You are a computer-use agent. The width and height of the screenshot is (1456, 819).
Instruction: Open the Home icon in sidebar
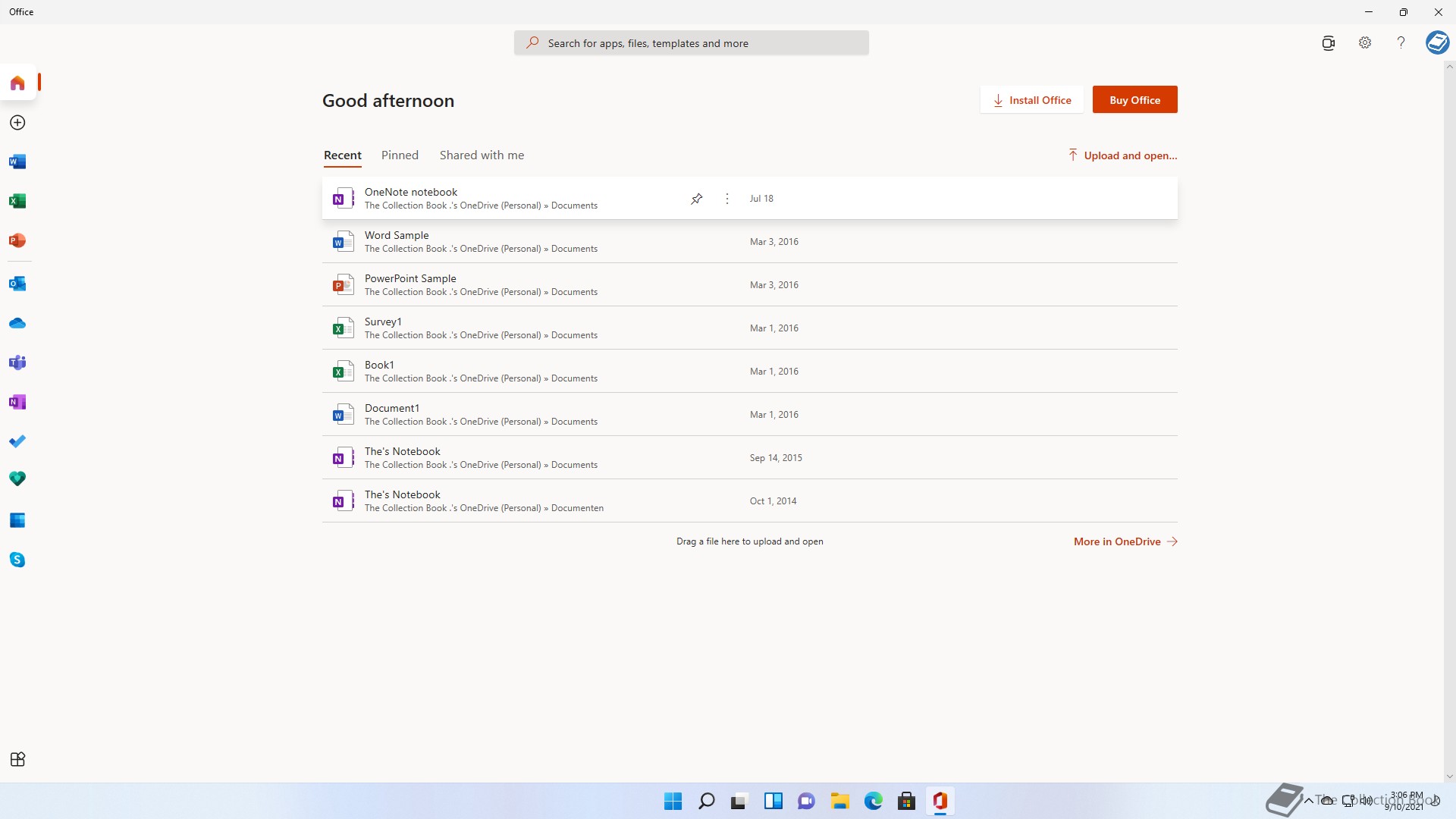[x=17, y=83]
